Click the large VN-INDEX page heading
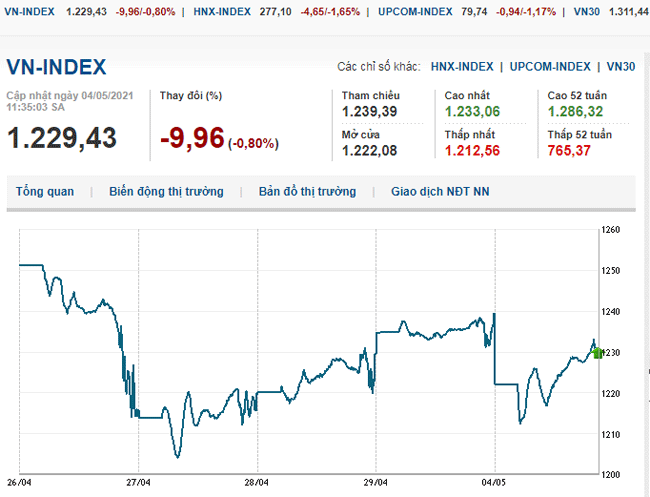Viewport: 650px width, 497px height. (56, 67)
